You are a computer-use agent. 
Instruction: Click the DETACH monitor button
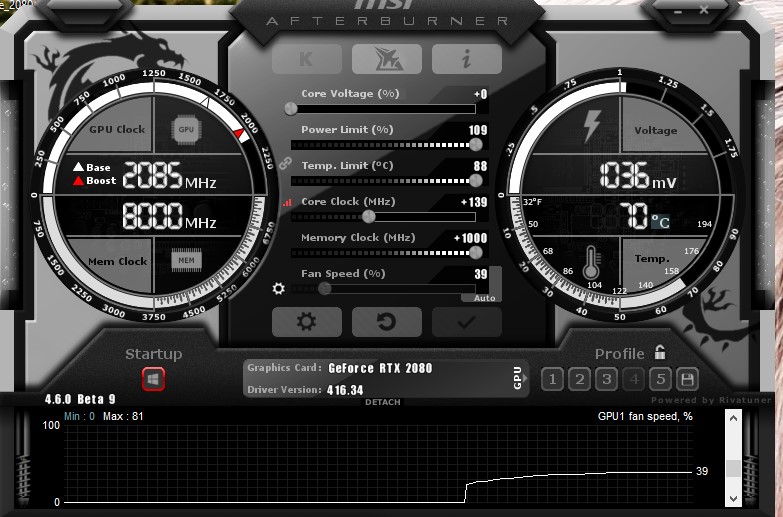coord(383,402)
